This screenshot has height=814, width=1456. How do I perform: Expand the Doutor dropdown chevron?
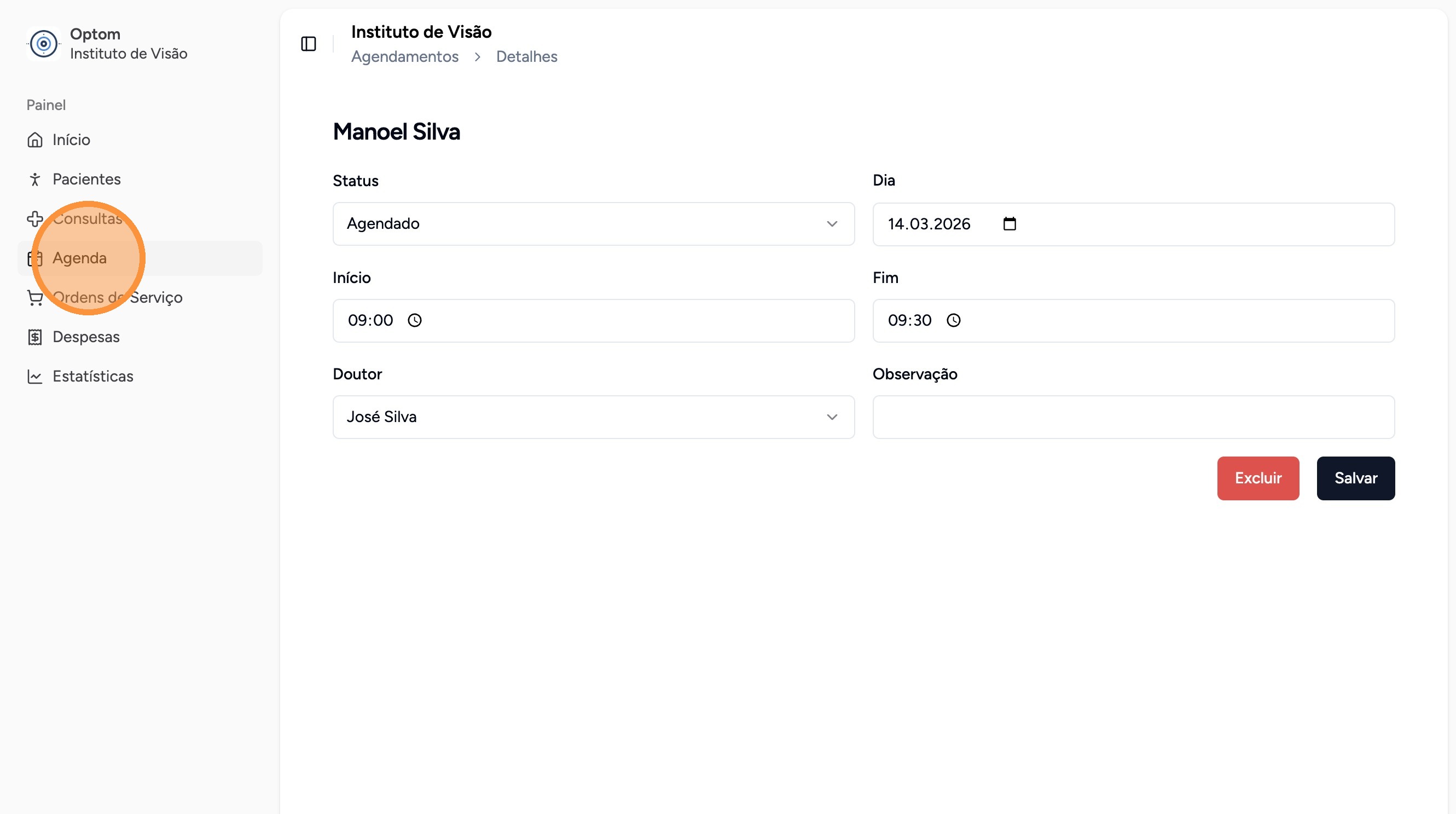pyautogui.click(x=832, y=417)
